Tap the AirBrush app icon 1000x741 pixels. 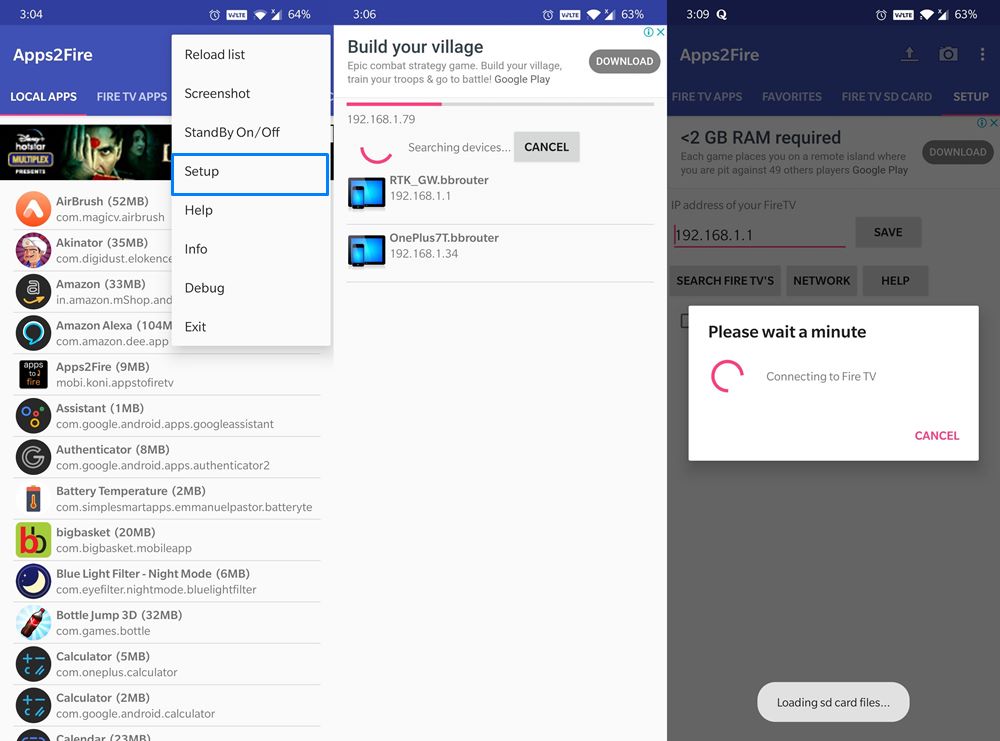click(x=33, y=209)
